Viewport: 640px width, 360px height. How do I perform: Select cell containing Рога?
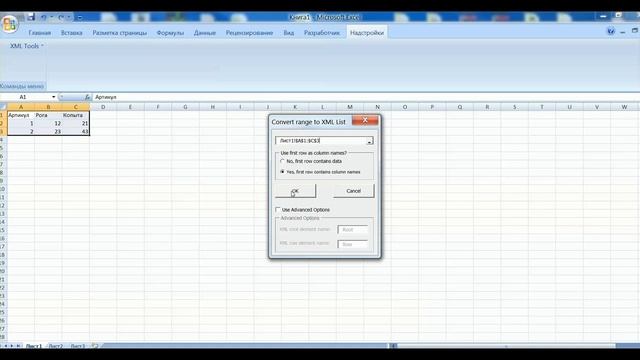click(48, 115)
